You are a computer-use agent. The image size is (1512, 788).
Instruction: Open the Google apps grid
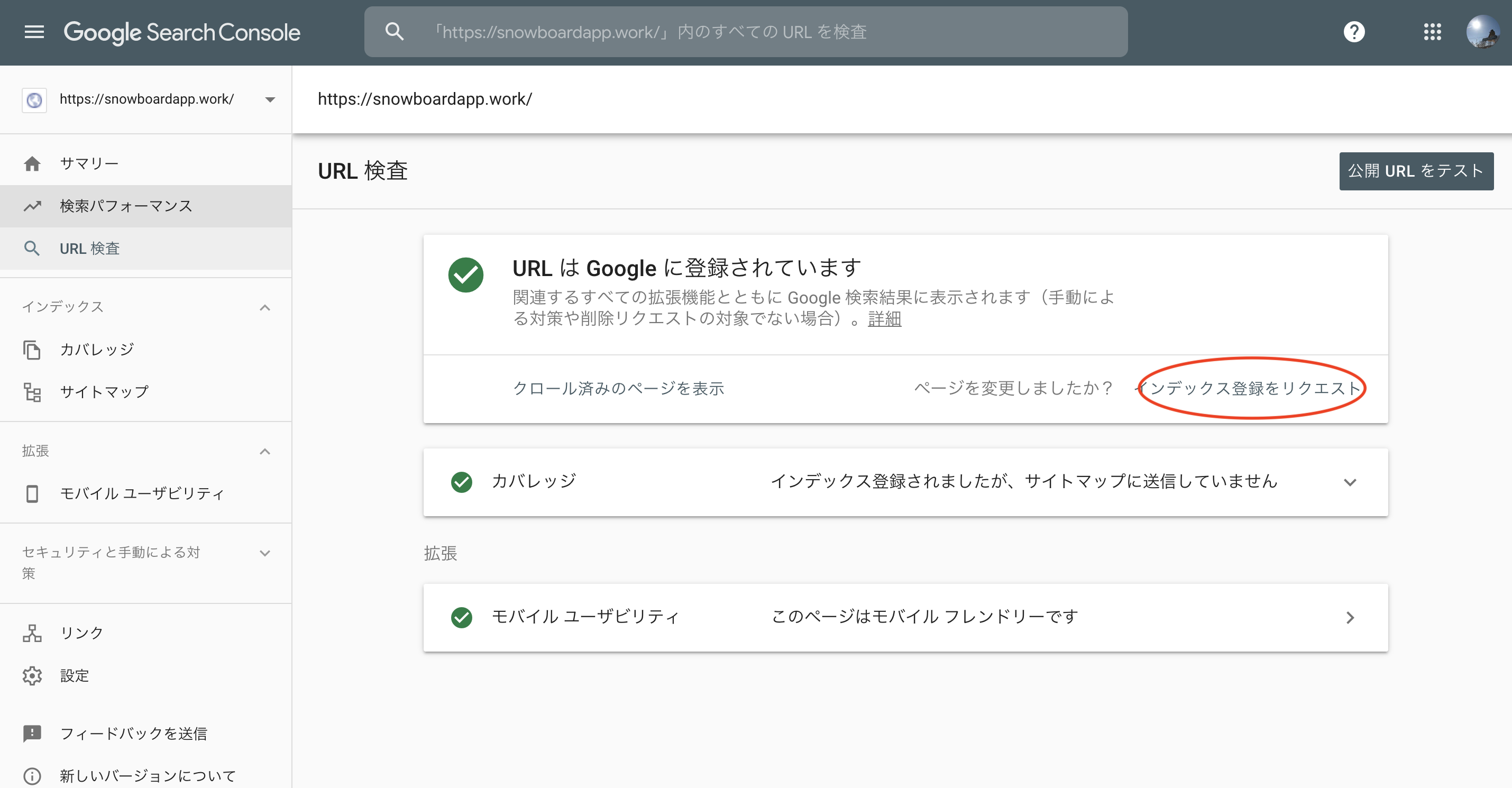click(1432, 32)
